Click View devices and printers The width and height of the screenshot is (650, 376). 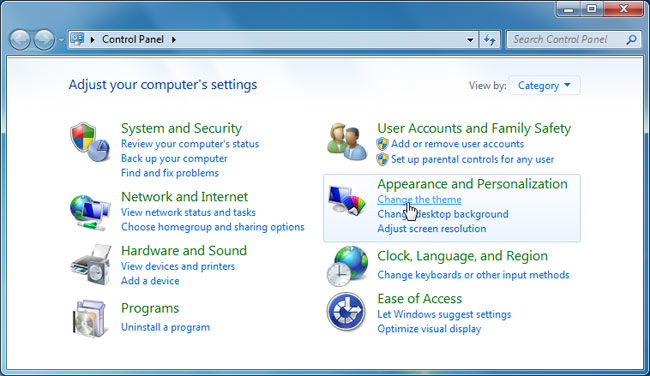tap(178, 266)
